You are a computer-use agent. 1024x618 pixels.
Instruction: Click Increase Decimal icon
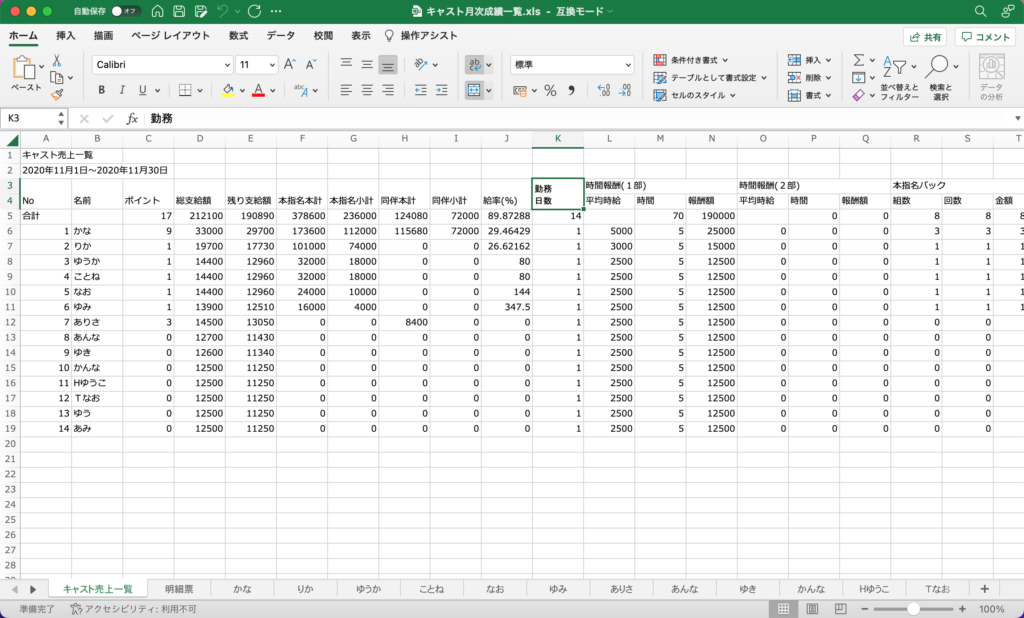pyautogui.click(x=603, y=91)
